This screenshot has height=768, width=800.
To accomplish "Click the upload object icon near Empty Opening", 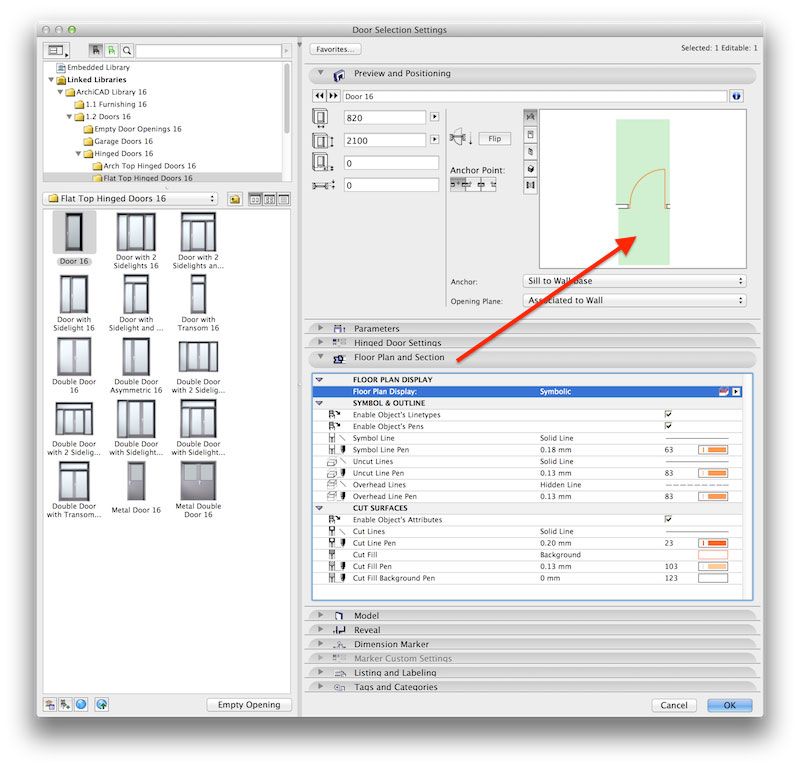I will [x=102, y=705].
